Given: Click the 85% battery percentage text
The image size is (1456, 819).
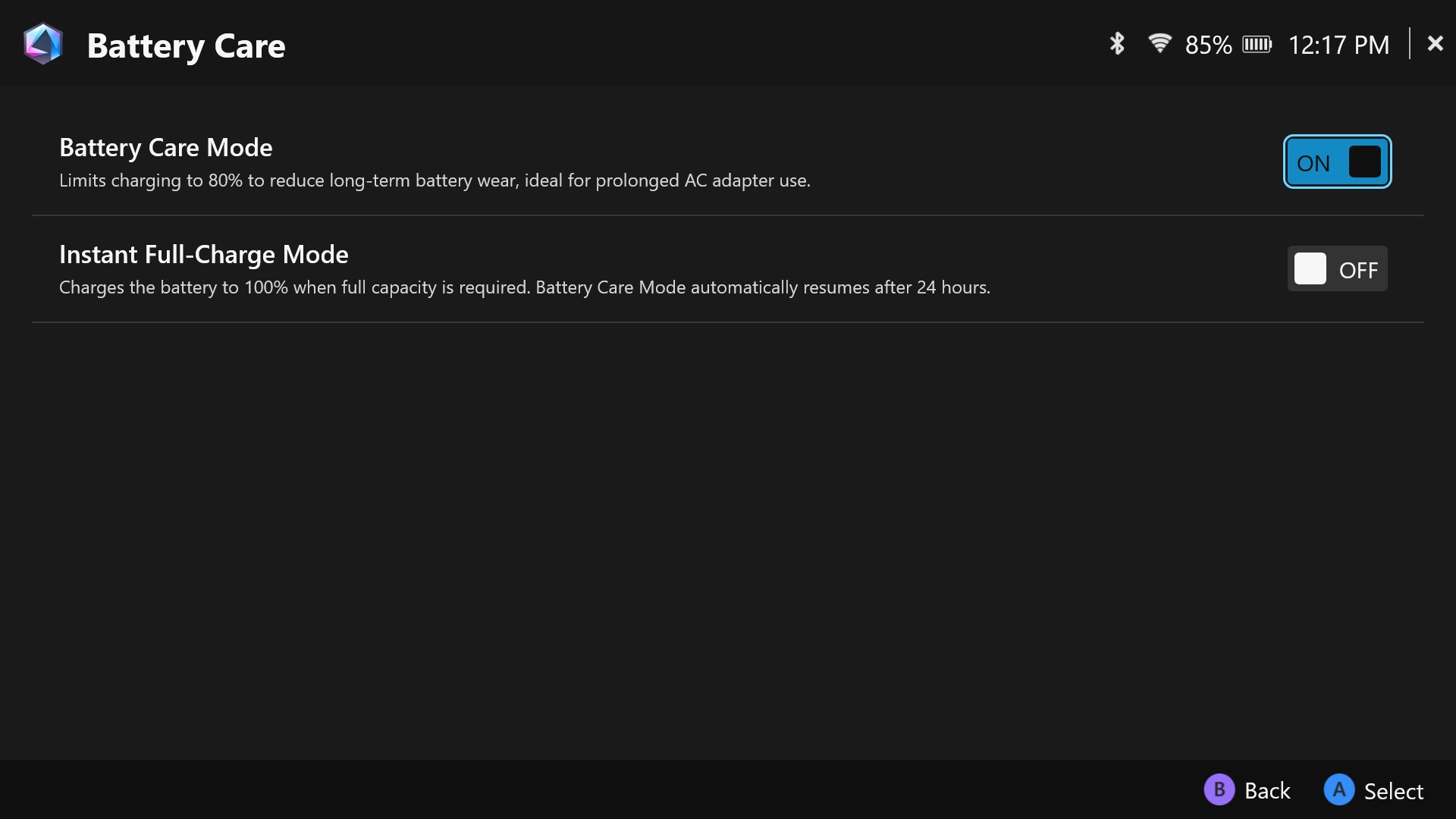Looking at the screenshot, I should [1208, 45].
